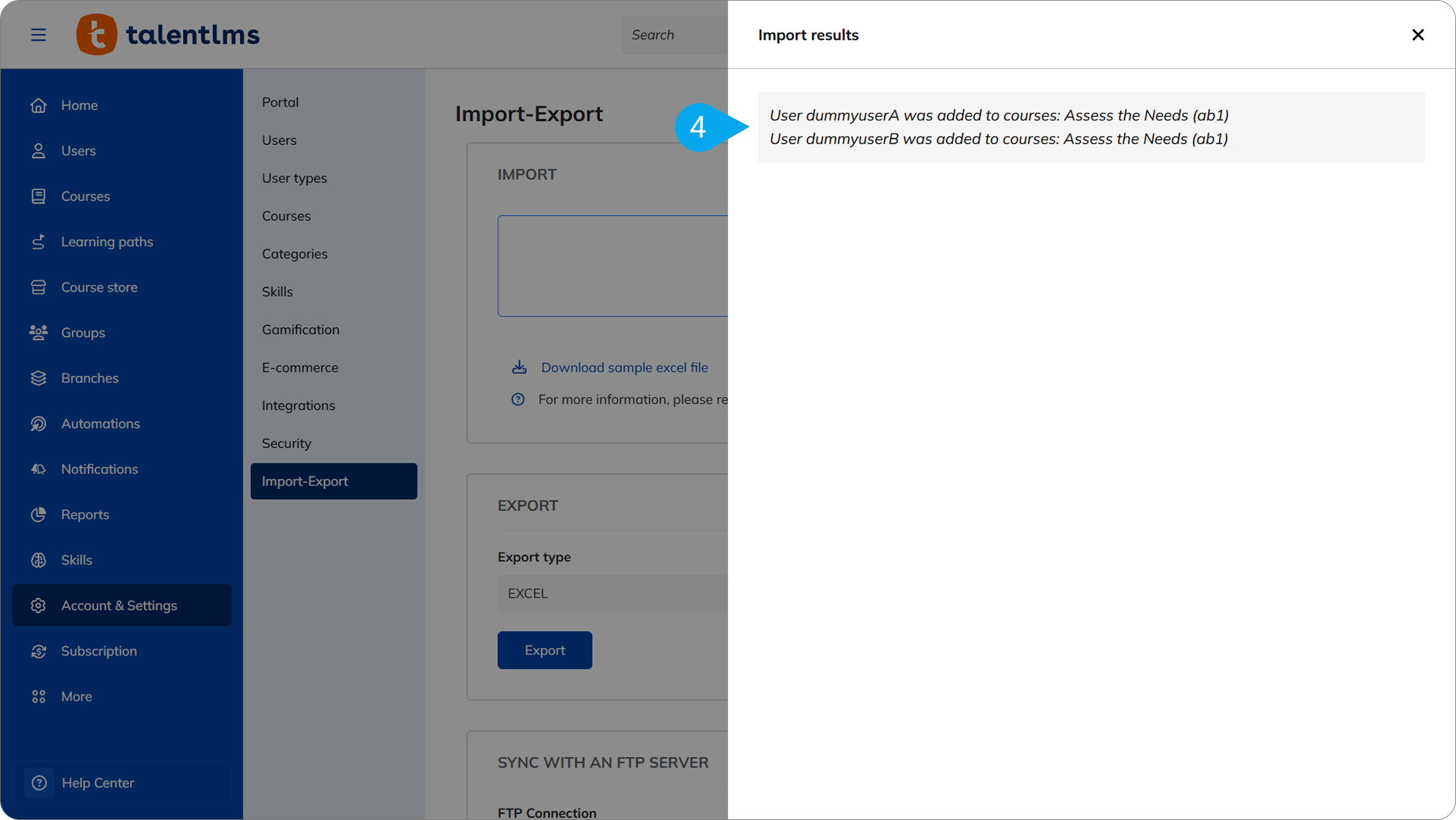This screenshot has height=820, width=1456.
Task: Close the Import results panel
Action: 1418,35
